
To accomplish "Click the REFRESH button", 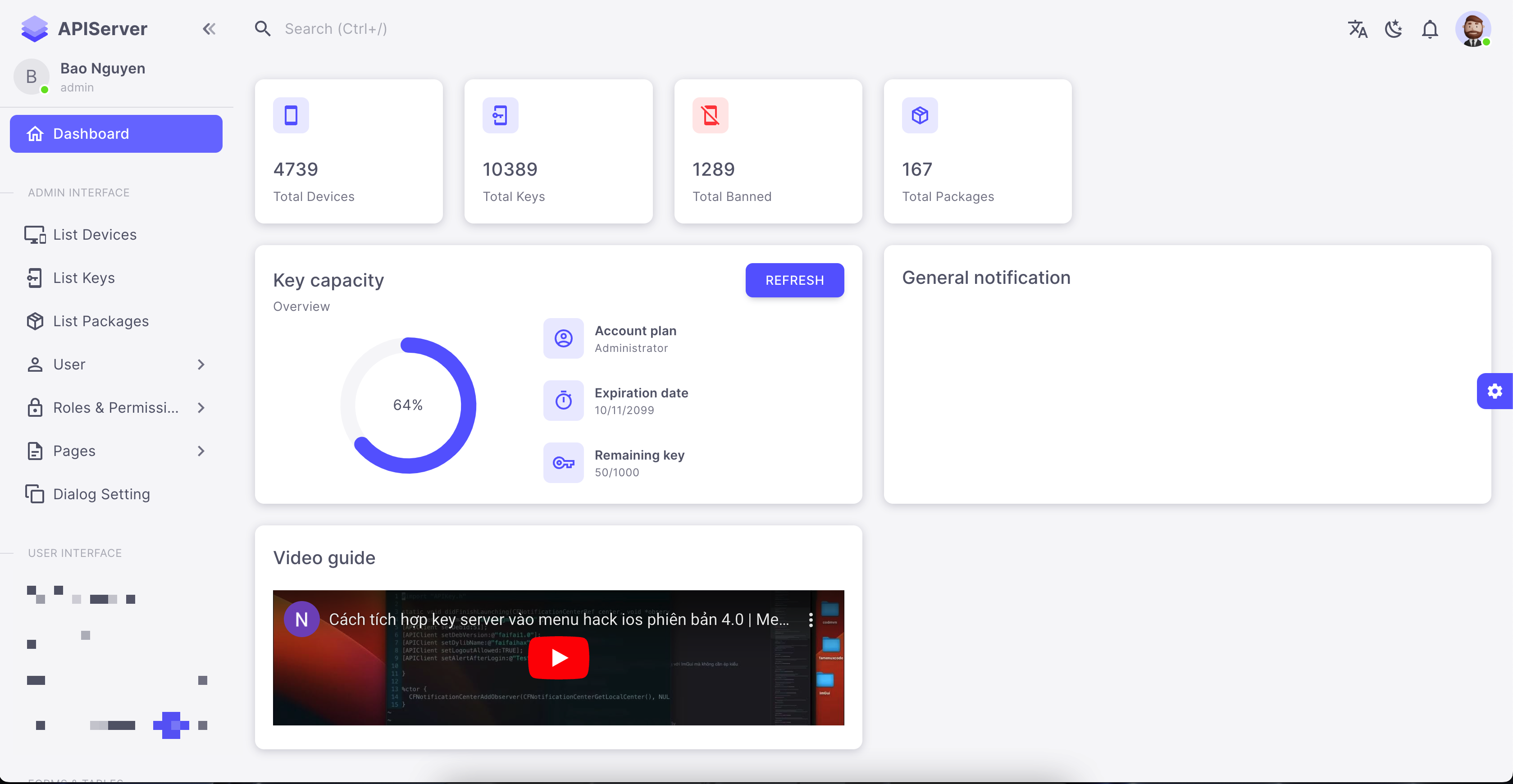I will tap(795, 280).
